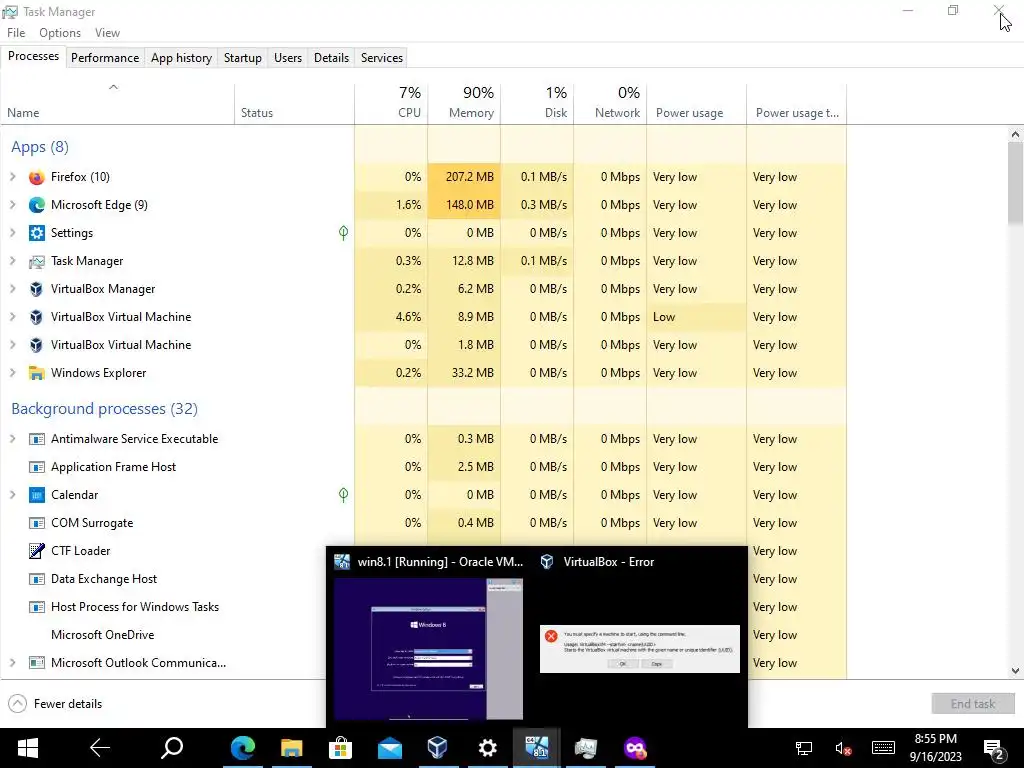Switch to the Startup tab
The image size is (1024, 768).
(x=243, y=57)
